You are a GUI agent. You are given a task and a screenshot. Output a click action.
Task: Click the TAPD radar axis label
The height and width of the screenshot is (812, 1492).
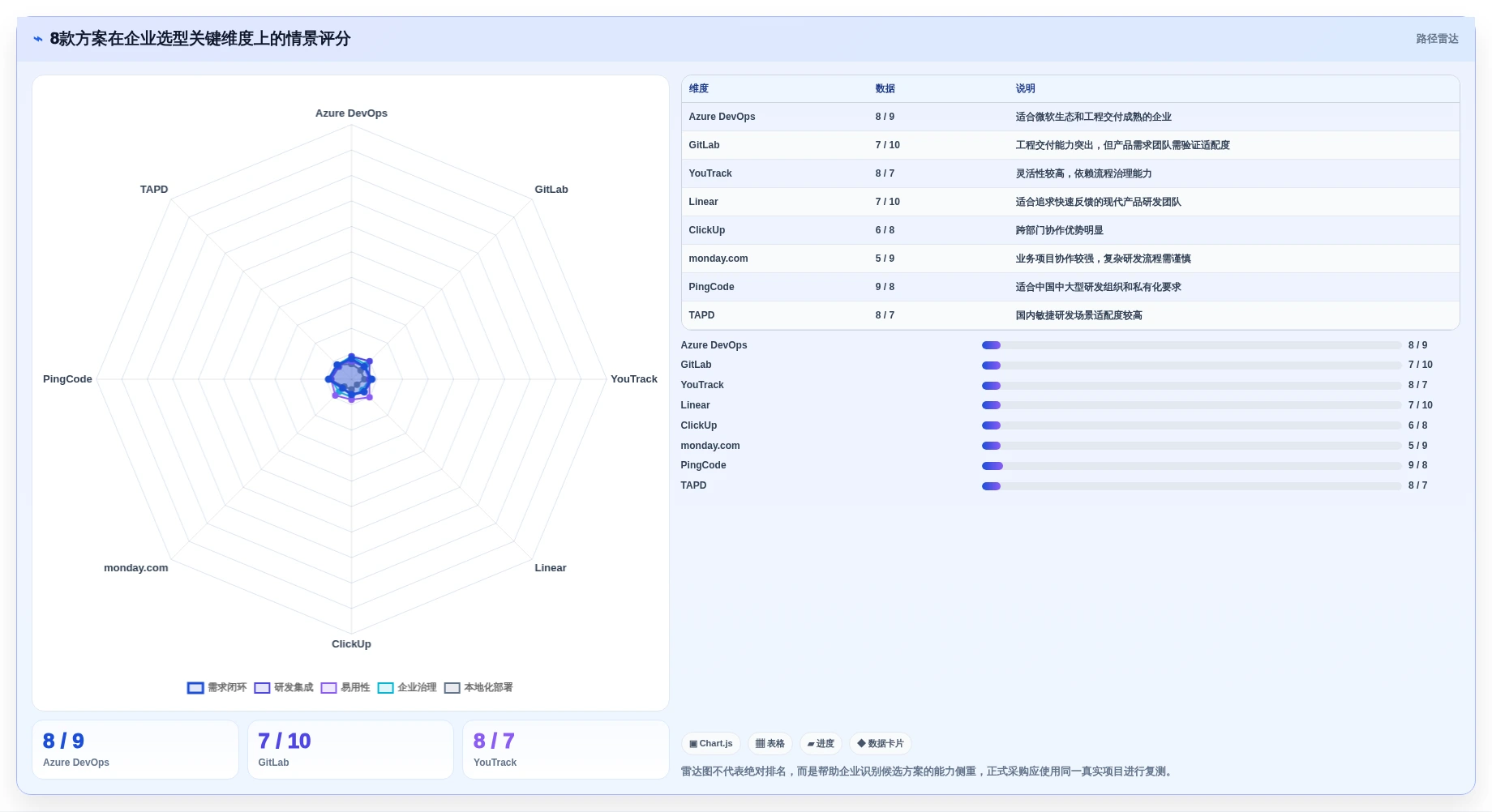pyautogui.click(x=154, y=190)
